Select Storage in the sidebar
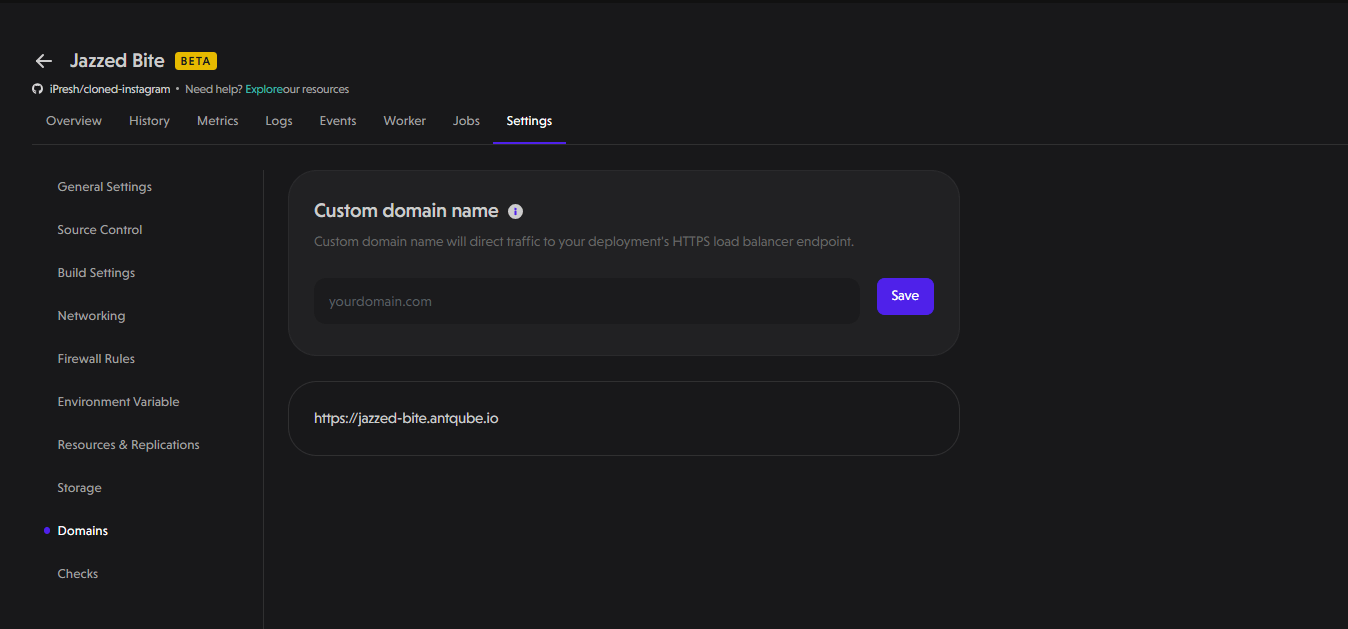Viewport: 1348px width, 629px height. click(79, 488)
